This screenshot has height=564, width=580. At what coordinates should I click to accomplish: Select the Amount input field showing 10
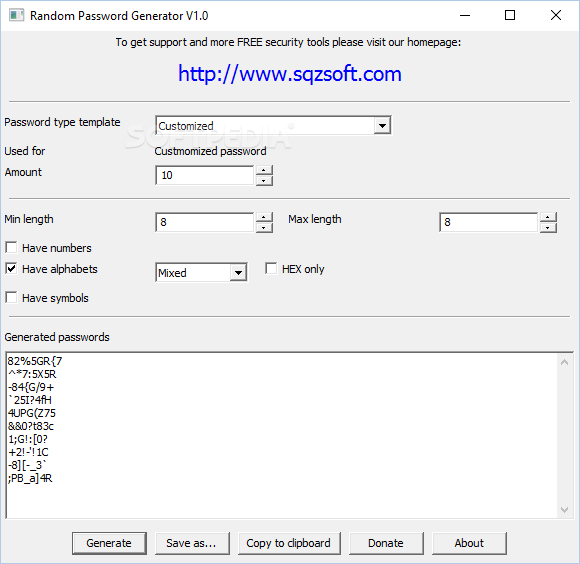(205, 175)
